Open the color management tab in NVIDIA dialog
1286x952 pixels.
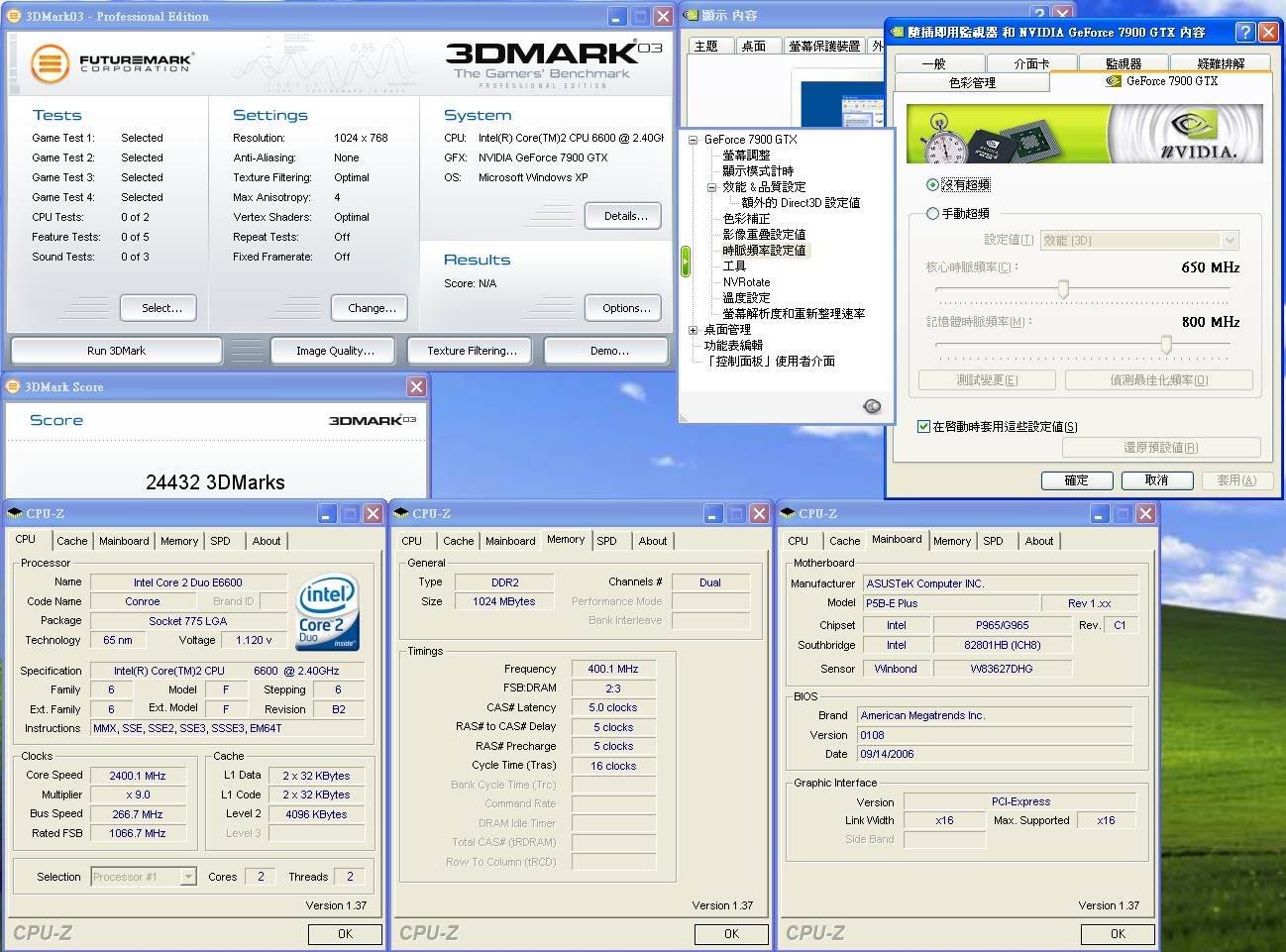coord(972,82)
